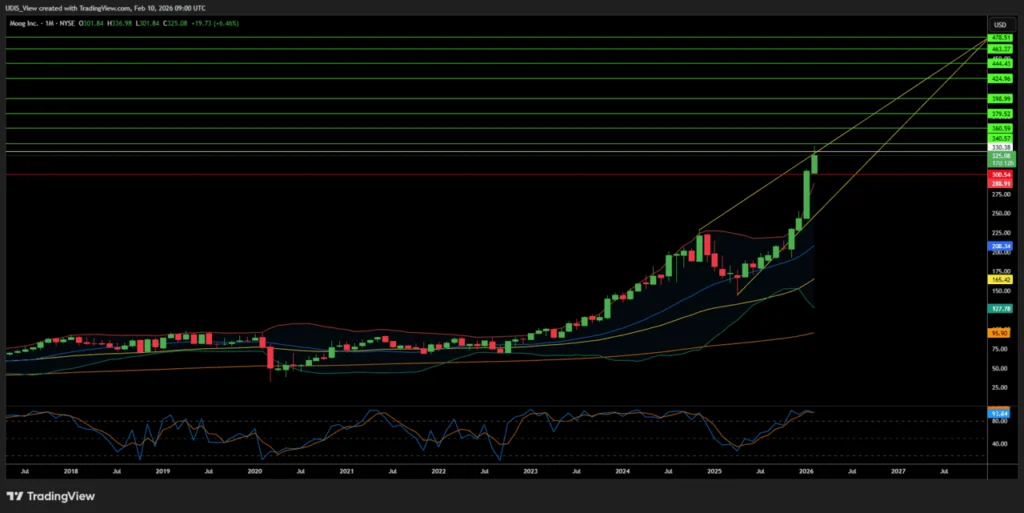The width and height of the screenshot is (1024, 513).
Task: Click the 175.00 price scale tick
Action: (x=1001, y=272)
